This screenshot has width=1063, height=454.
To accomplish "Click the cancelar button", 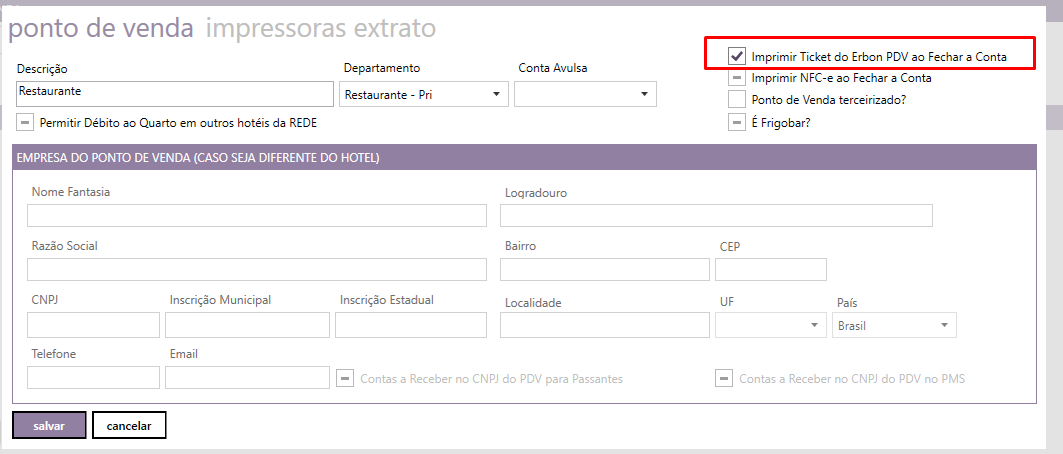I will click(129, 425).
